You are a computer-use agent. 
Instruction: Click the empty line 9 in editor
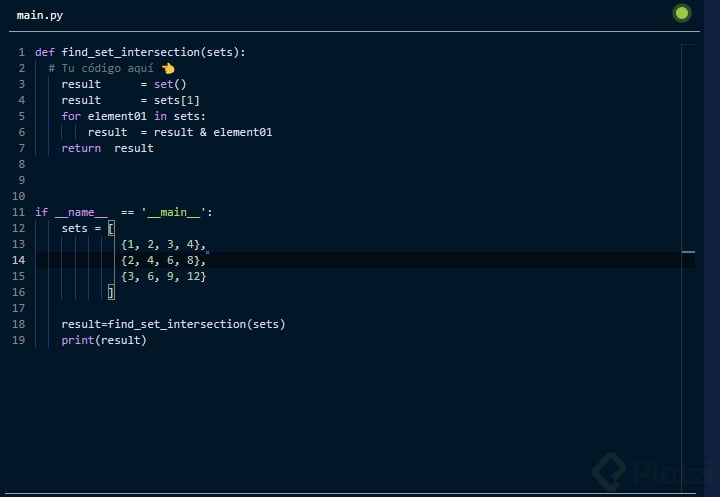click(300, 180)
